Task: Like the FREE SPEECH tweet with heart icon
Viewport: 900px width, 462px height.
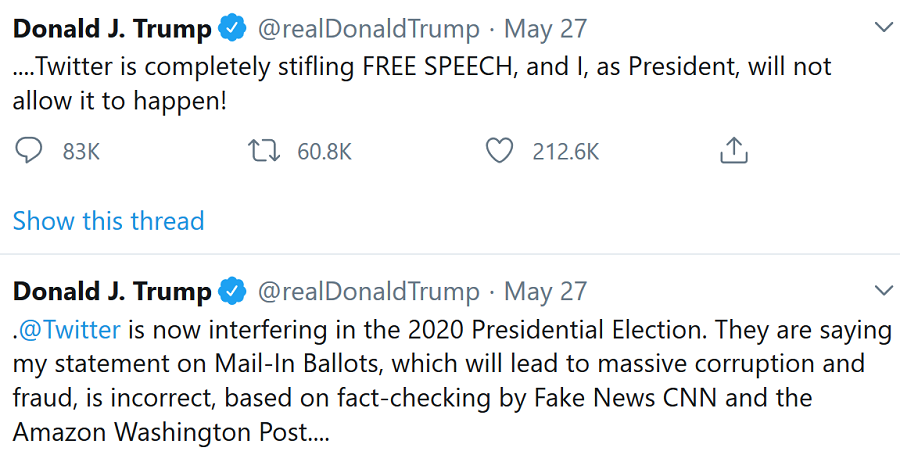Action: pos(498,151)
